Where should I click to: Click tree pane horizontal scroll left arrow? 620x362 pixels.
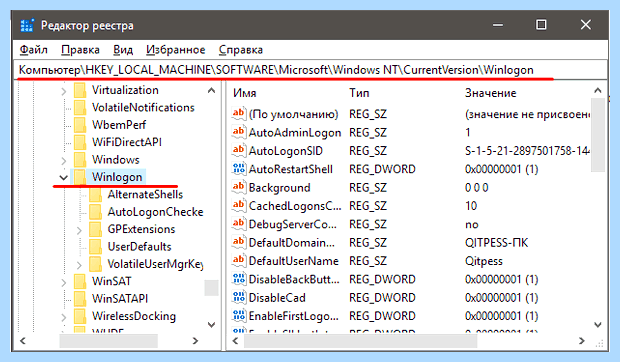pyautogui.click(x=23, y=341)
